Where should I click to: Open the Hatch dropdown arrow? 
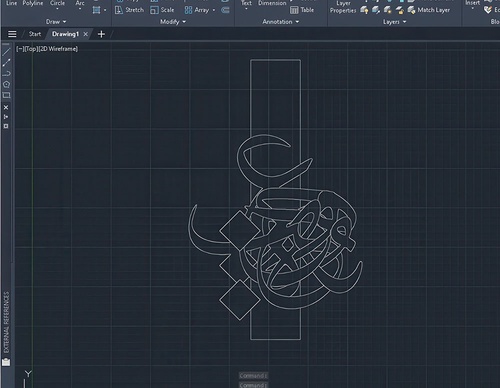(x=105, y=10)
